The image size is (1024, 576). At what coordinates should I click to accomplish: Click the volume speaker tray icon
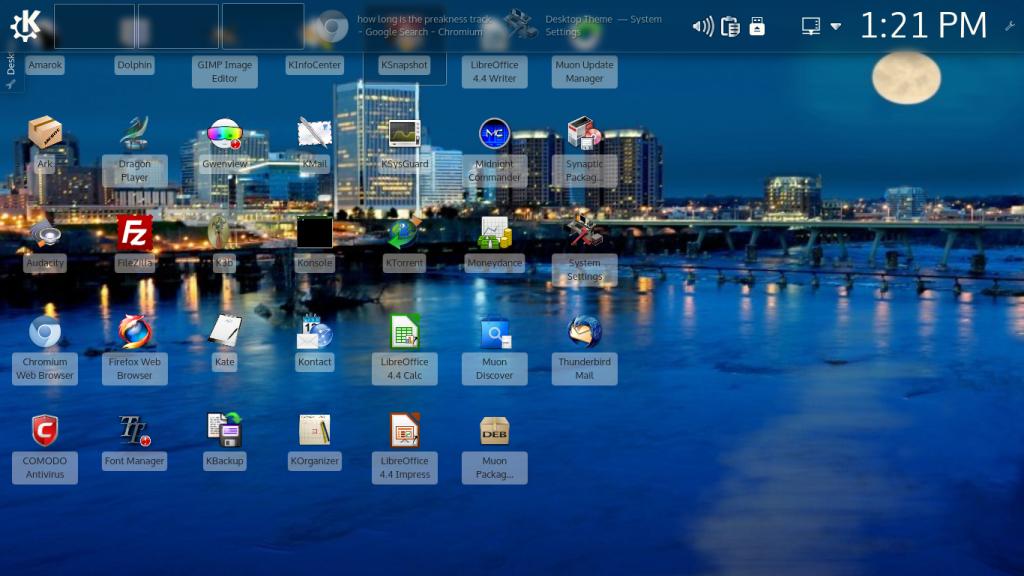[x=703, y=26]
